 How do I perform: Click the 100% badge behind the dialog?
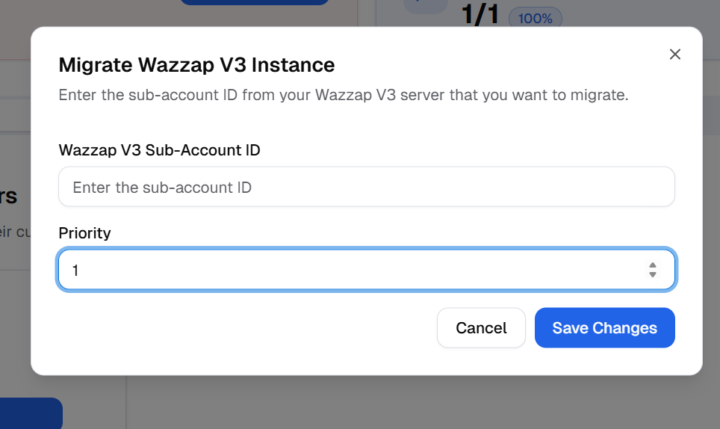pyautogui.click(x=536, y=18)
